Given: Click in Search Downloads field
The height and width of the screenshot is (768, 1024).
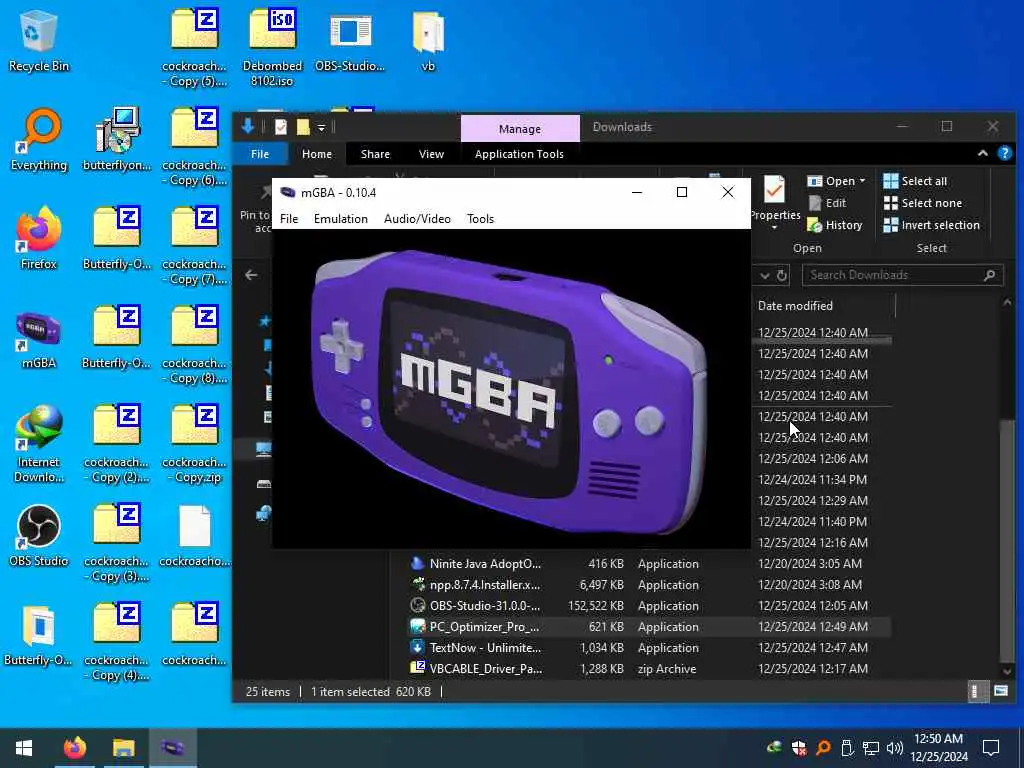Looking at the screenshot, I should [903, 275].
